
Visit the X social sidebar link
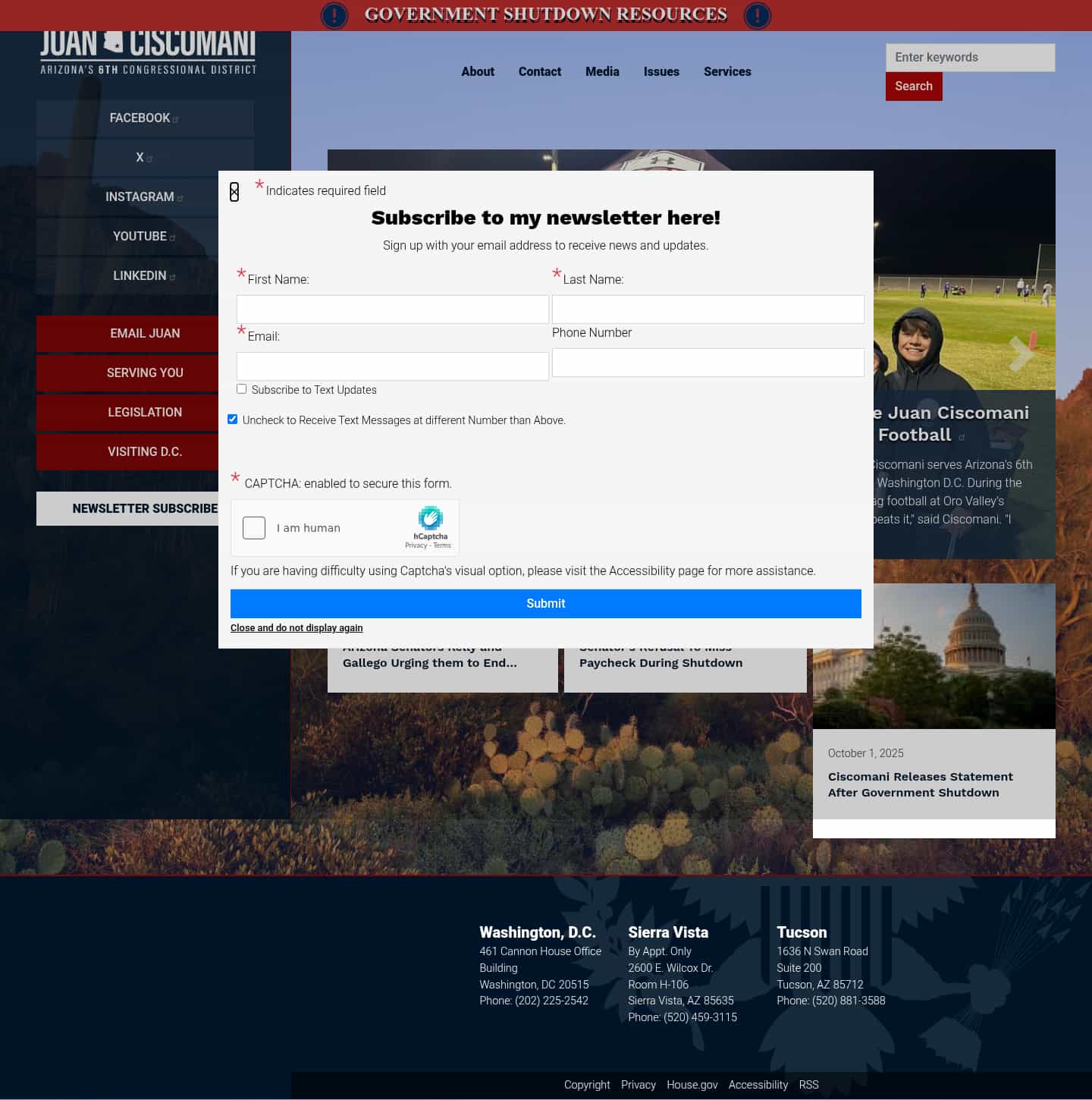pos(145,158)
